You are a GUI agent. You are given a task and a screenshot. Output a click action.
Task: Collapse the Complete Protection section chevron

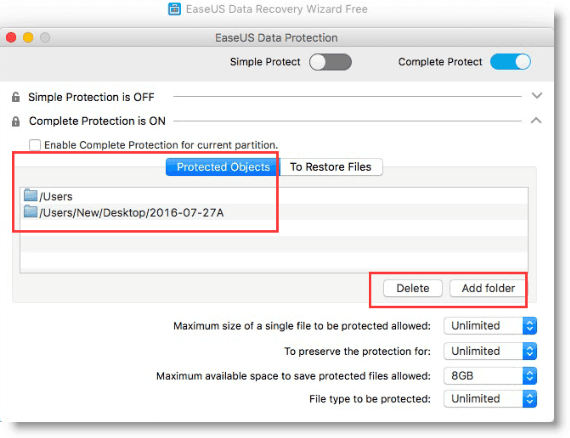(536, 120)
